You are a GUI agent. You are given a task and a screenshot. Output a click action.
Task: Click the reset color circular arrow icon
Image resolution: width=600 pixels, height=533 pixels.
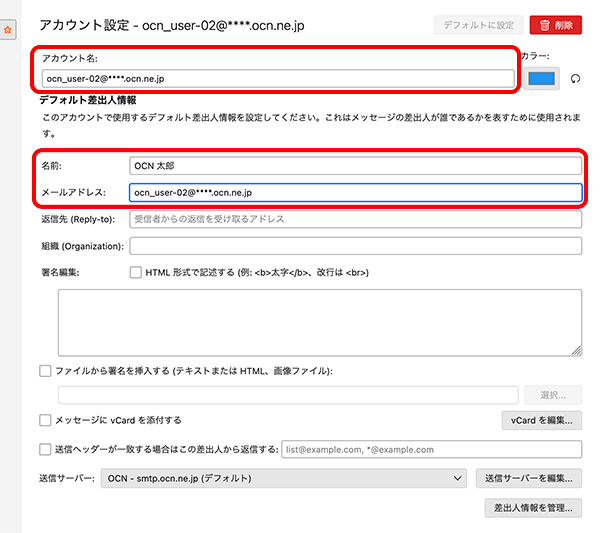(575, 79)
